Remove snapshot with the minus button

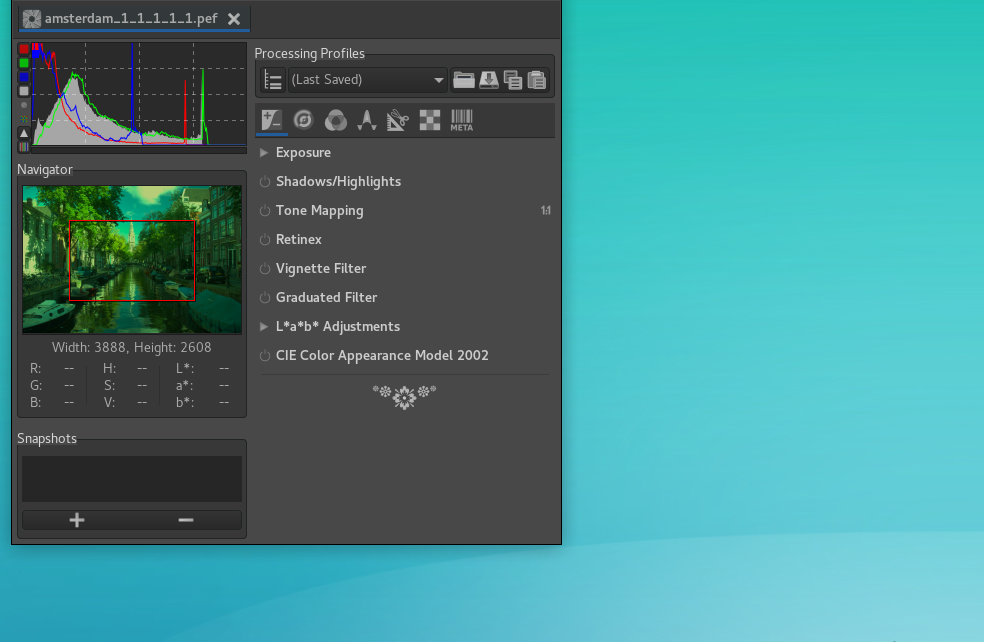[x=186, y=520]
